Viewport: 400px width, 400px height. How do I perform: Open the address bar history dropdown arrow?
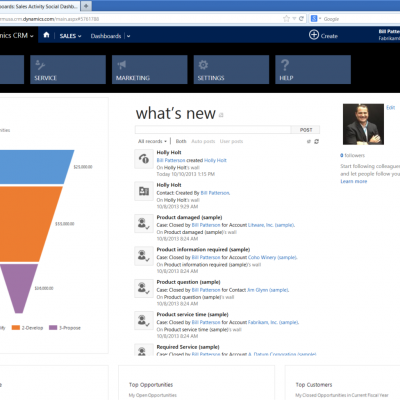tap(294, 19)
